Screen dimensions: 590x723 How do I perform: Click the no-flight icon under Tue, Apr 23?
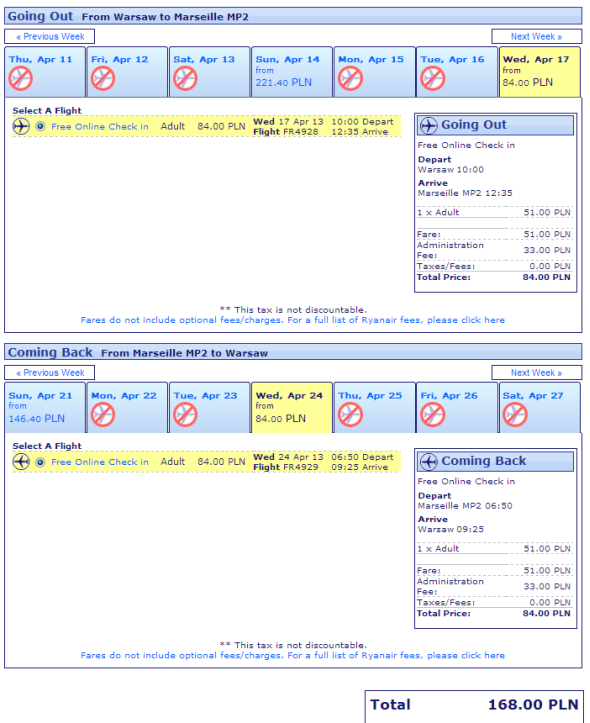185,415
